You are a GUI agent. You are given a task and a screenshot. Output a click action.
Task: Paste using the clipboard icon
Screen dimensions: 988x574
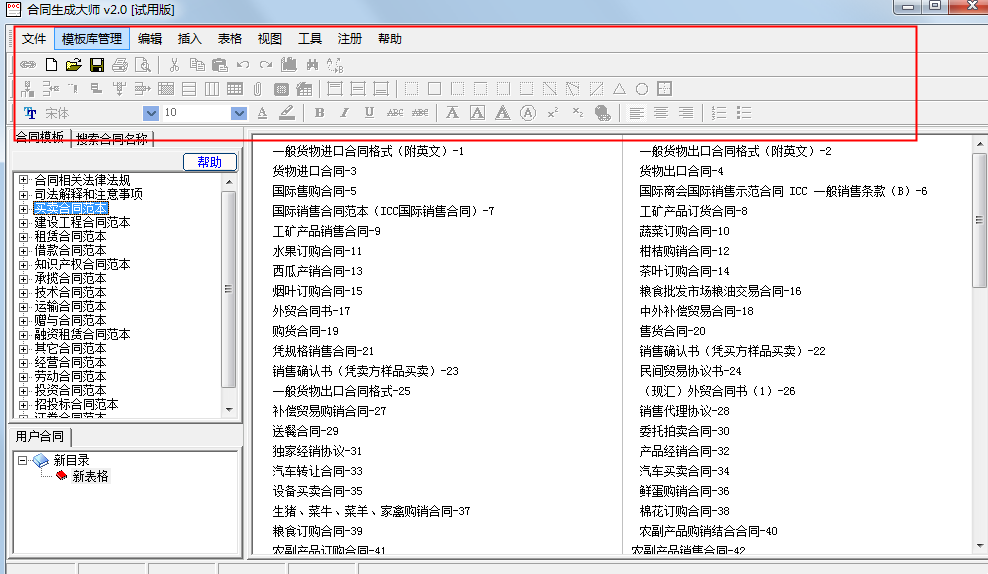pyautogui.click(x=219, y=64)
